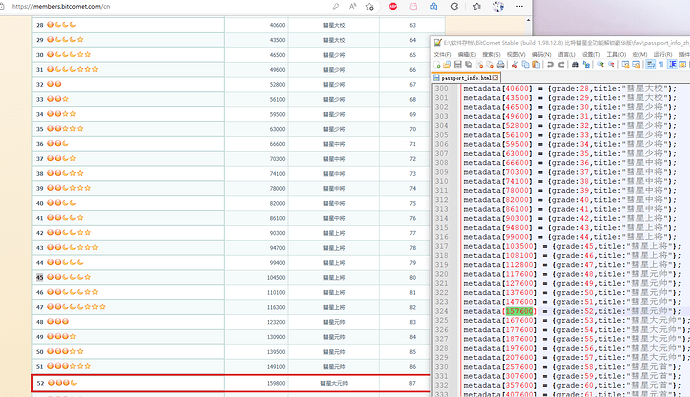
Task: Undo the last edit via toolbar arrow
Action: pyautogui.click(x=550, y=65)
